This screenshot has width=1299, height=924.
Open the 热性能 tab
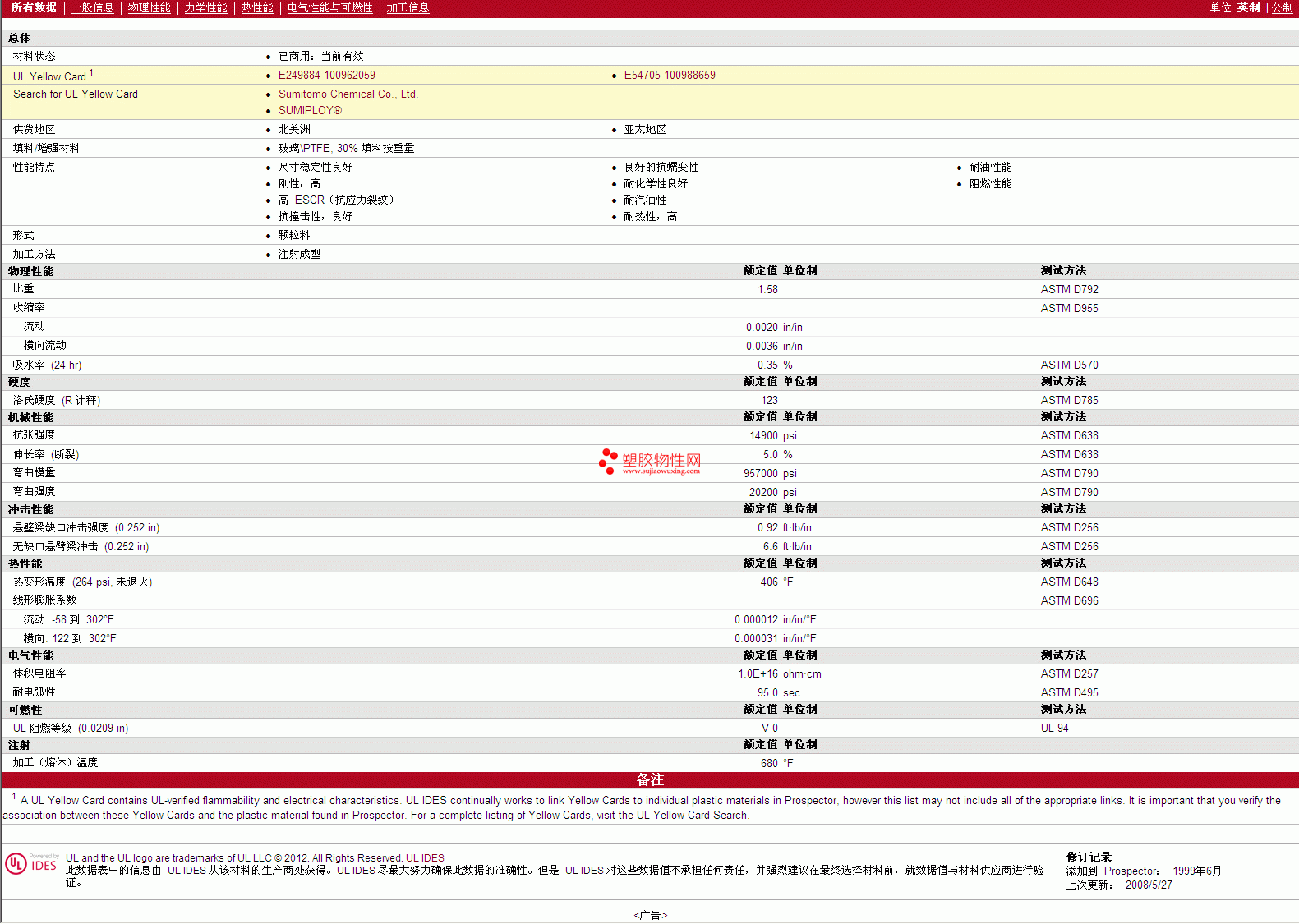click(x=257, y=8)
